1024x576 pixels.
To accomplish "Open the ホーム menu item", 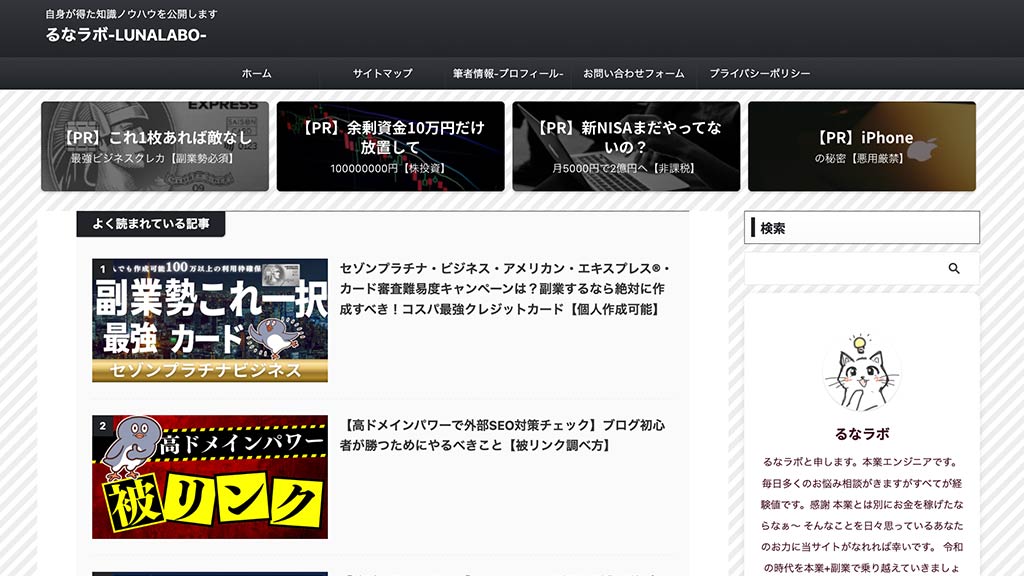I will (256, 74).
